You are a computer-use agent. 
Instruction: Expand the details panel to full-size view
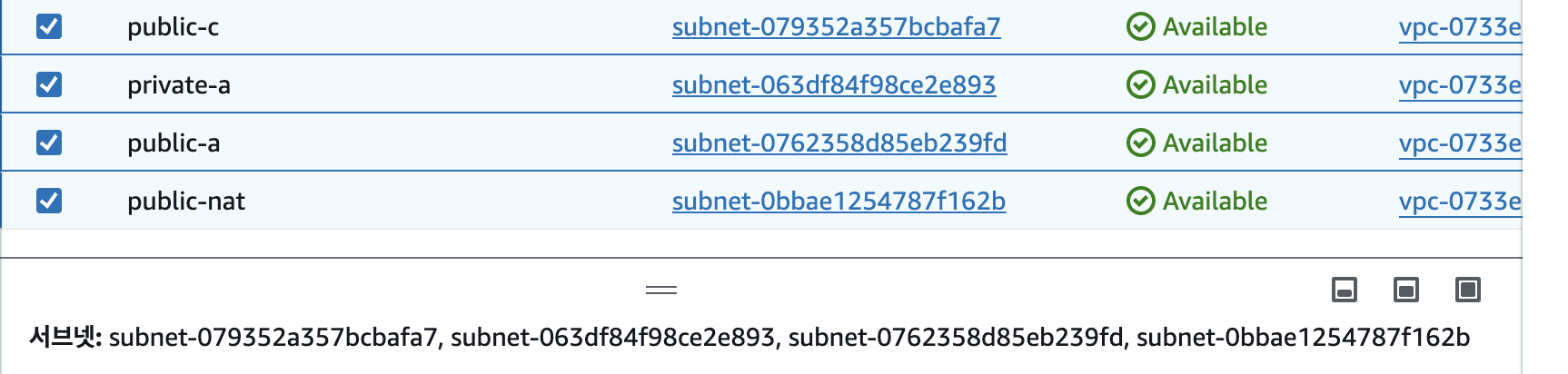pyautogui.click(x=1468, y=290)
